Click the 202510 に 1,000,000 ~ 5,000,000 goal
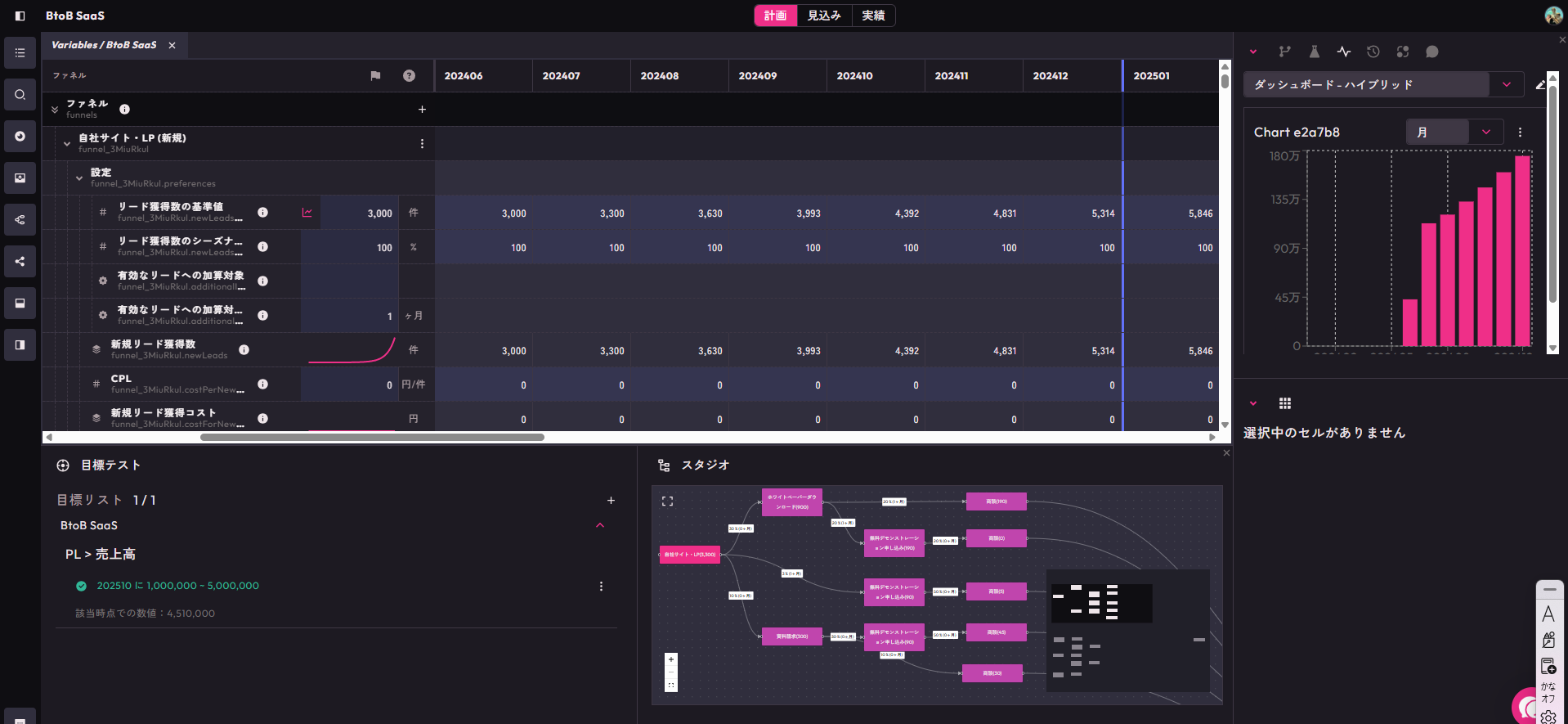1568x724 pixels. [177, 586]
